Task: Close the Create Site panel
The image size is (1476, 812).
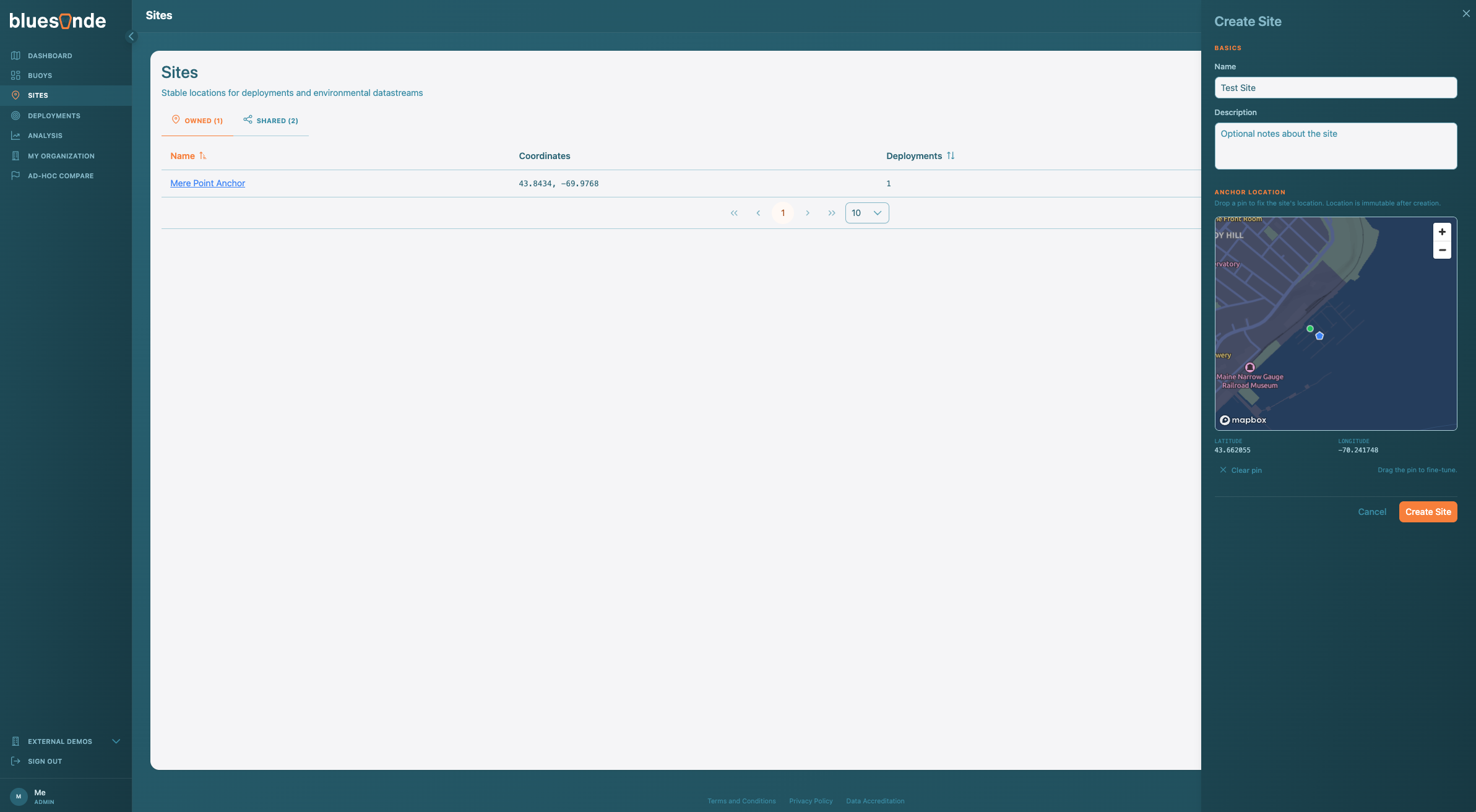Action: click(x=1466, y=14)
